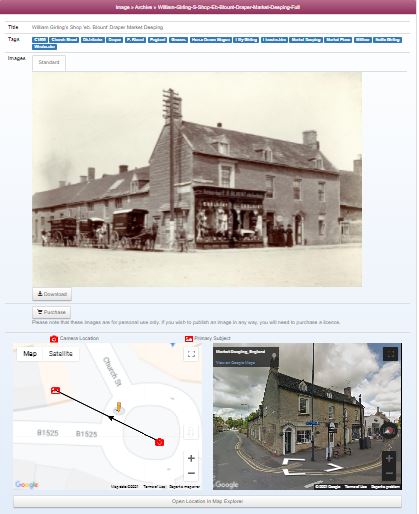Click the Street View compass control
The image size is (419, 514).
click(389, 430)
